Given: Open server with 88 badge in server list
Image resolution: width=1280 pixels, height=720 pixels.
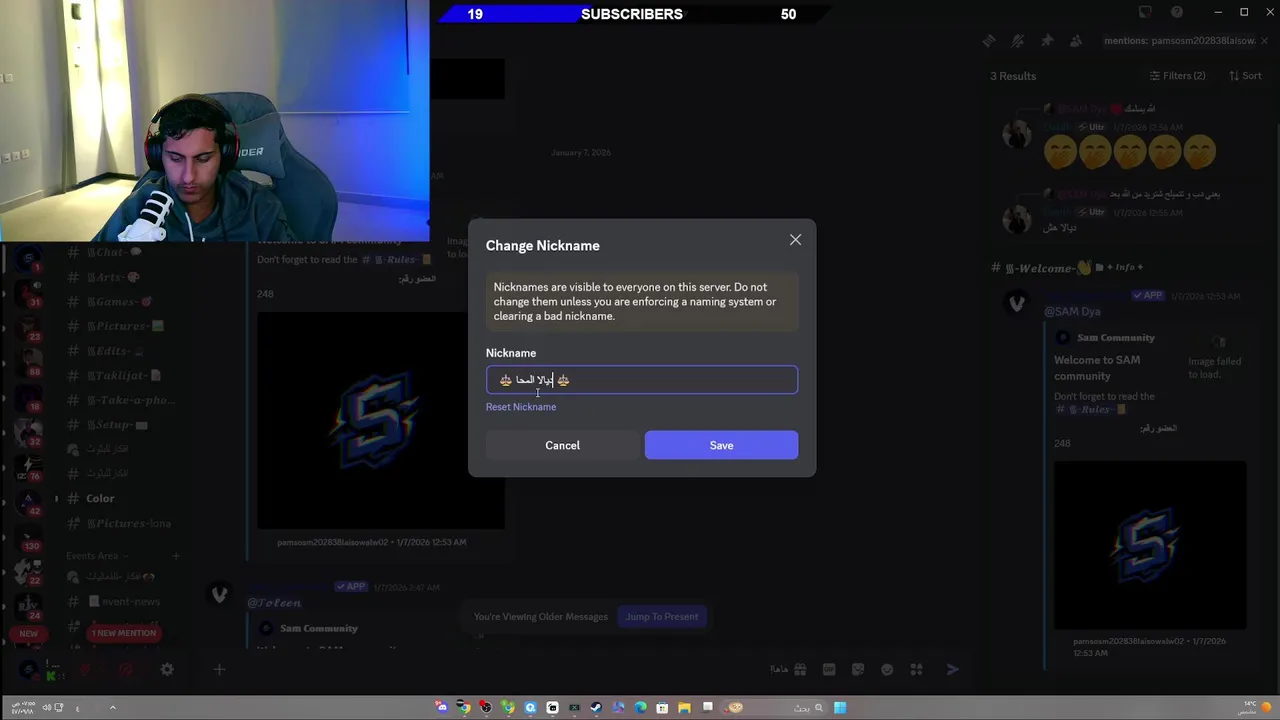Looking at the screenshot, I should [30, 361].
